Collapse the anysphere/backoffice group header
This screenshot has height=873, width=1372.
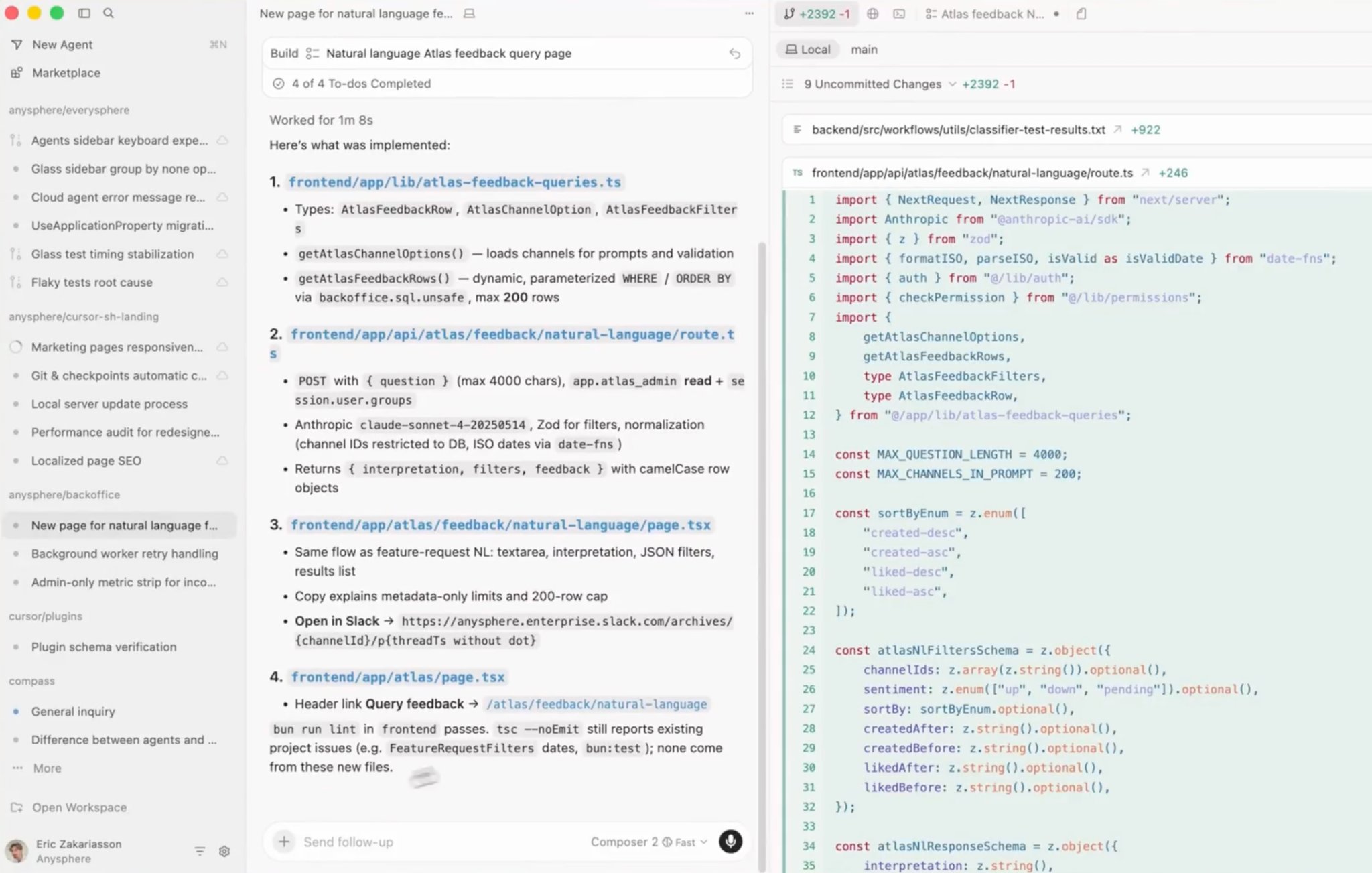64,494
